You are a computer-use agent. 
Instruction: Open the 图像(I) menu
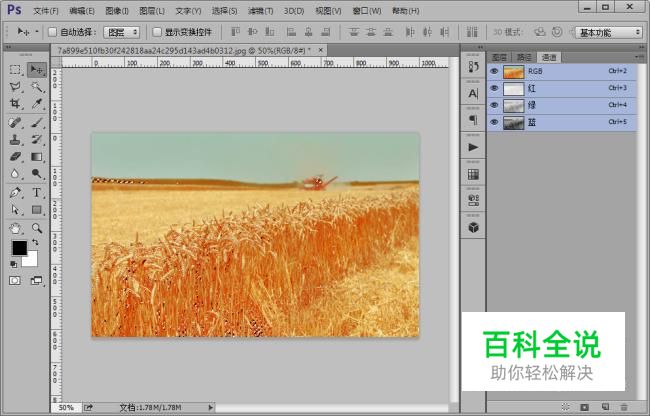point(116,11)
